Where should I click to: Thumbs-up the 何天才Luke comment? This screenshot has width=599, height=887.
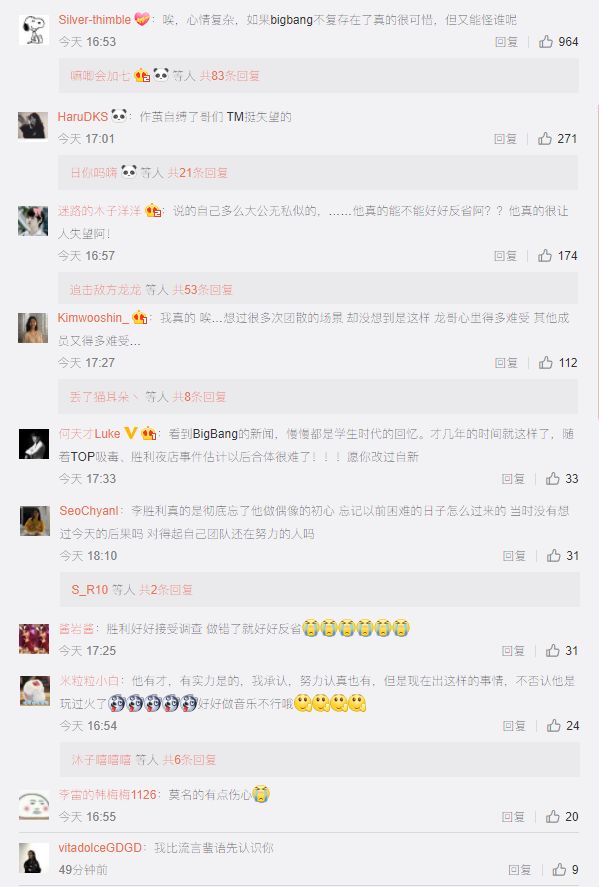553,479
